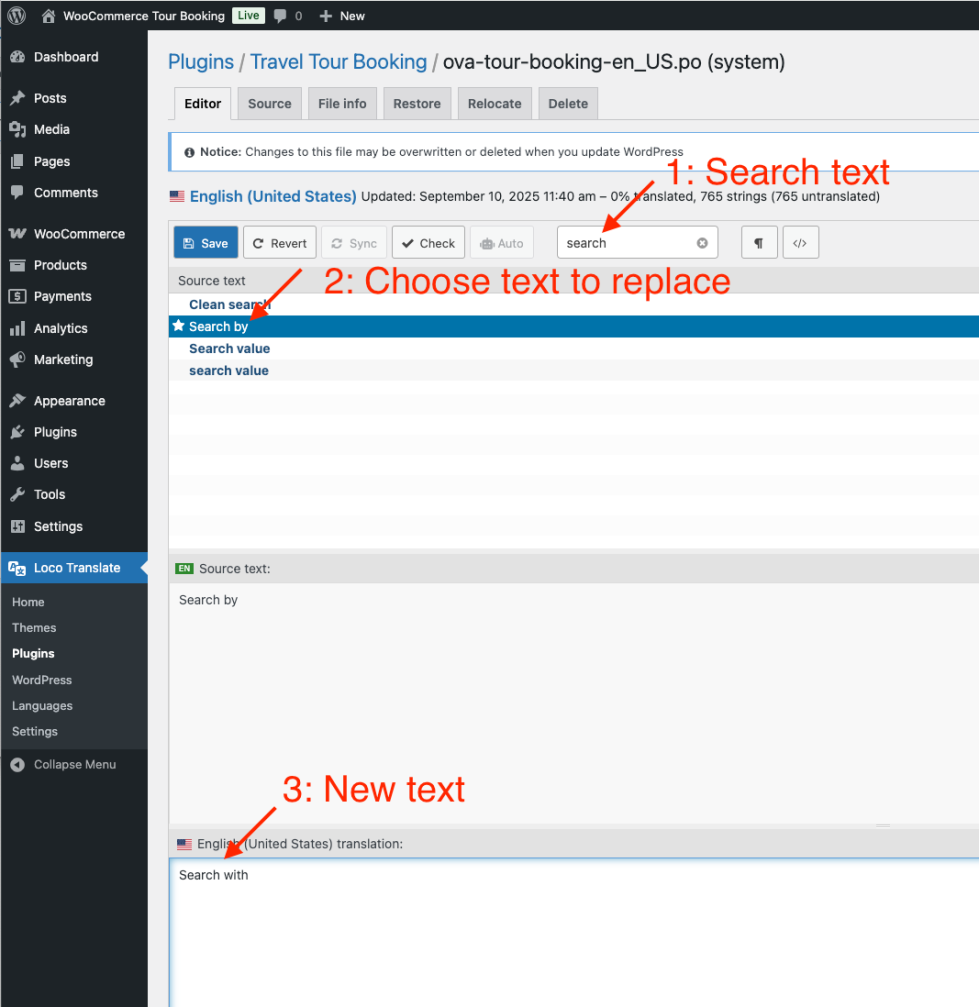Click the Tools wrench icon

tap(17, 495)
